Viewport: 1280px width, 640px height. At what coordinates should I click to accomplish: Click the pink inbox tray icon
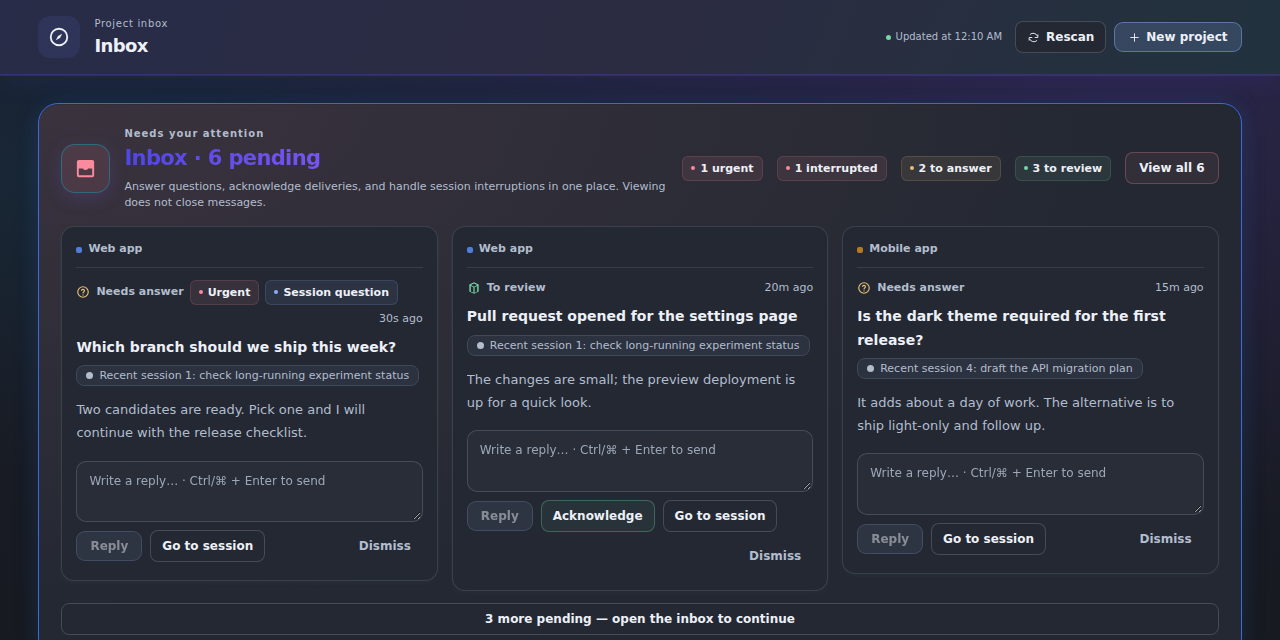click(85, 168)
